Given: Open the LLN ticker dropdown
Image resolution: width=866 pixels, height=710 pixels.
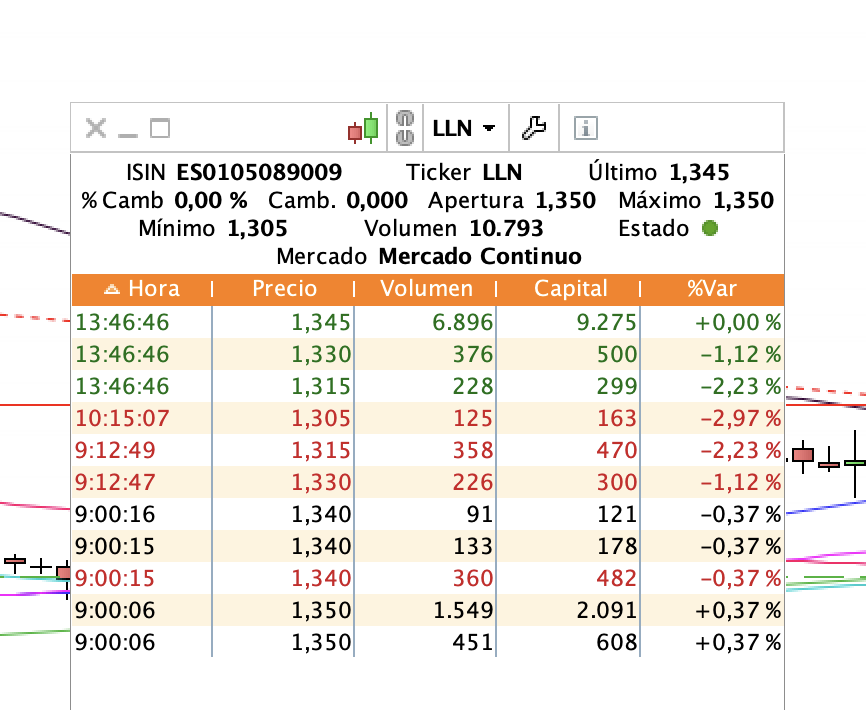Looking at the screenshot, I should click(x=464, y=128).
